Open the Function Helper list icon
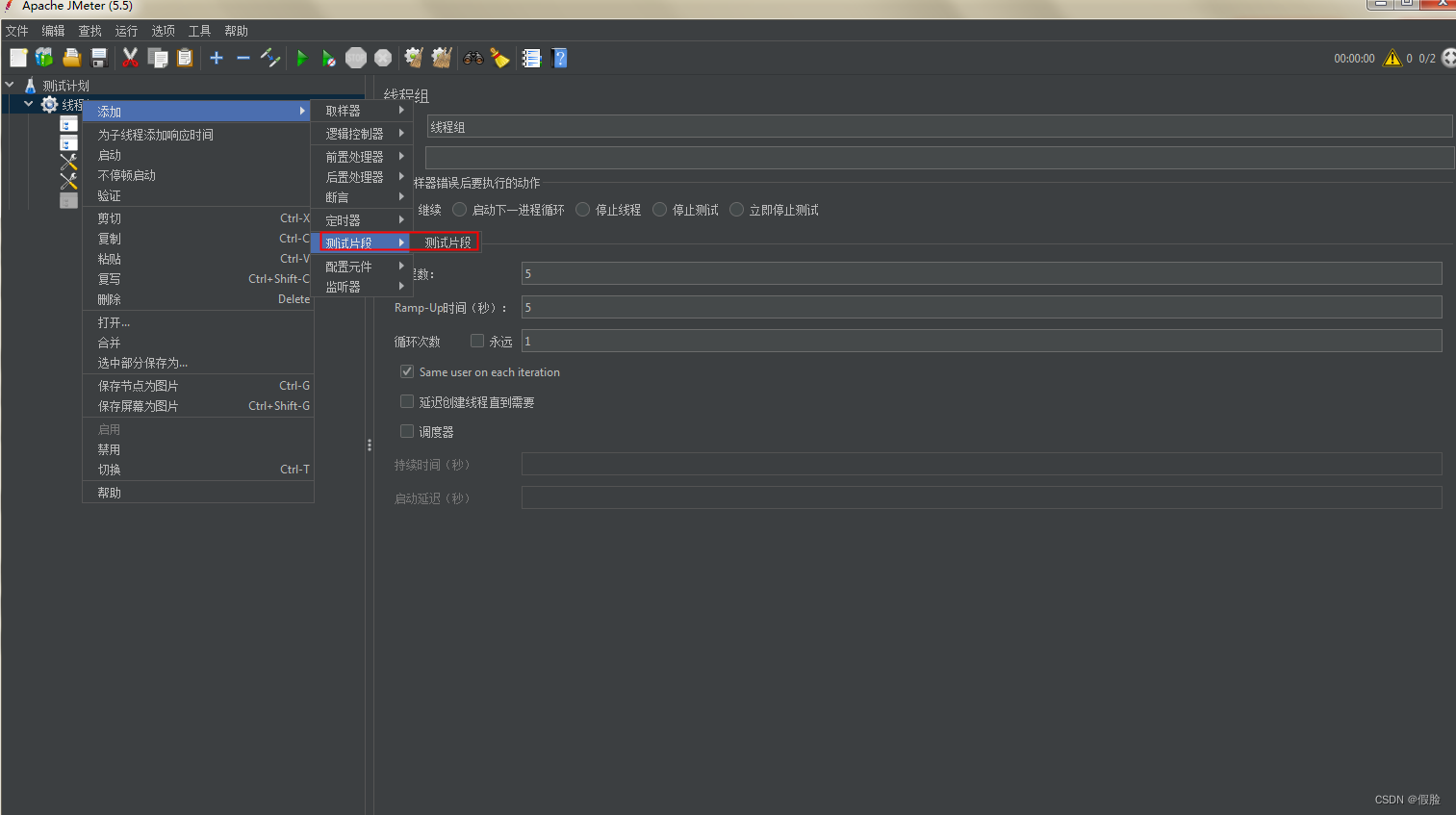 tap(531, 58)
